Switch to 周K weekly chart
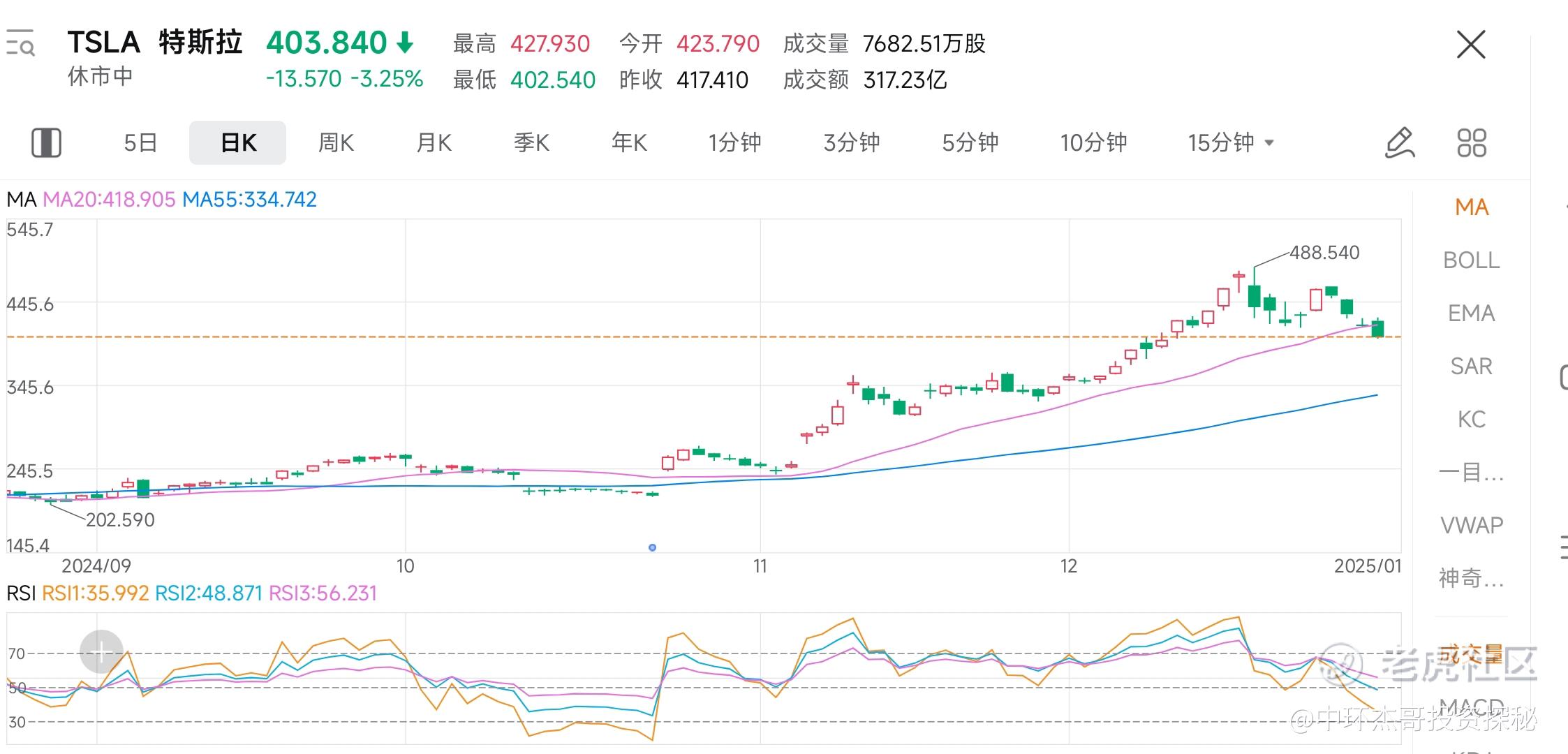This screenshot has width=1568, height=754. click(x=336, y=142)
